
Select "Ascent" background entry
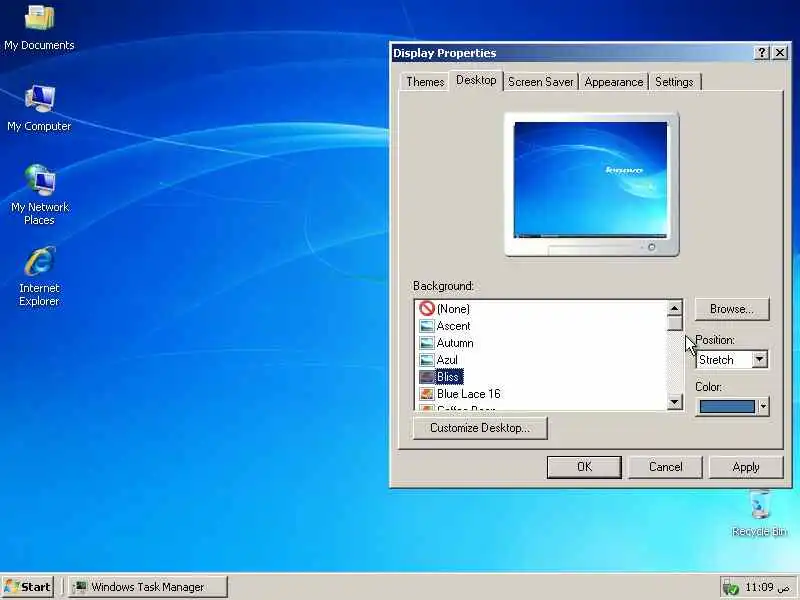pyautogui.click(x=453, y=326)
